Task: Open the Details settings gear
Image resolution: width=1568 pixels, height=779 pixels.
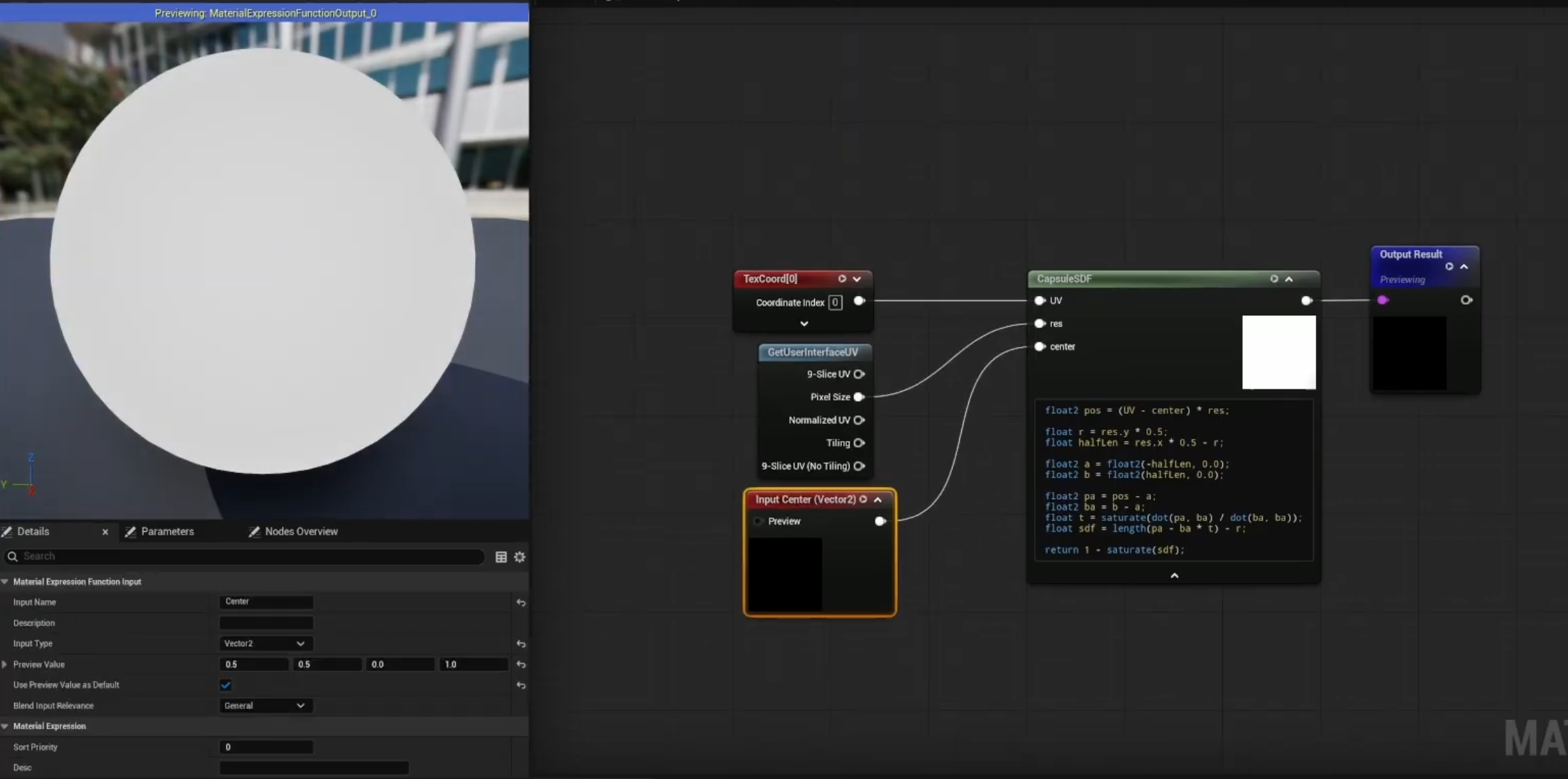Action: tap(520, 557)
